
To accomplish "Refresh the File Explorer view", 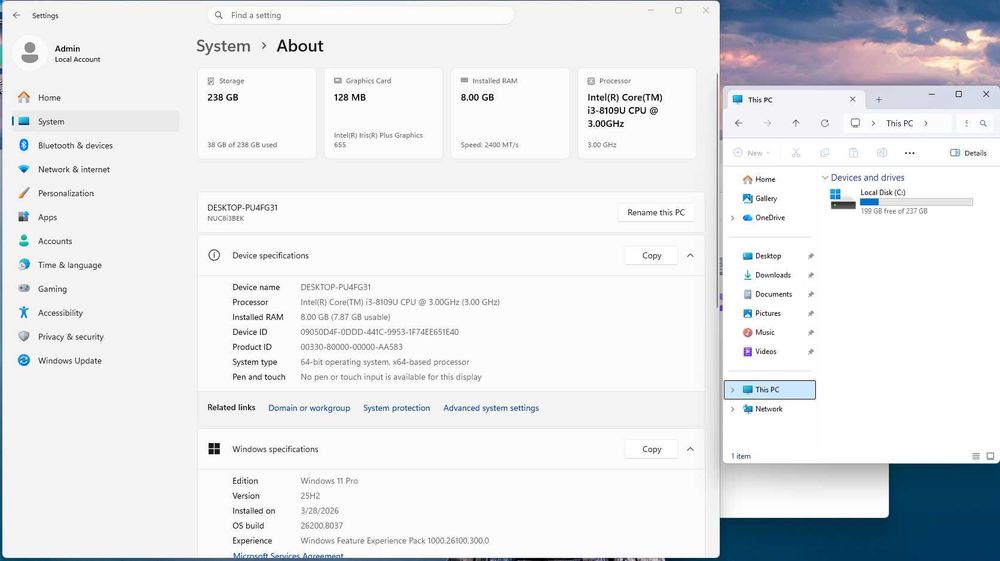I will point(825,123).
